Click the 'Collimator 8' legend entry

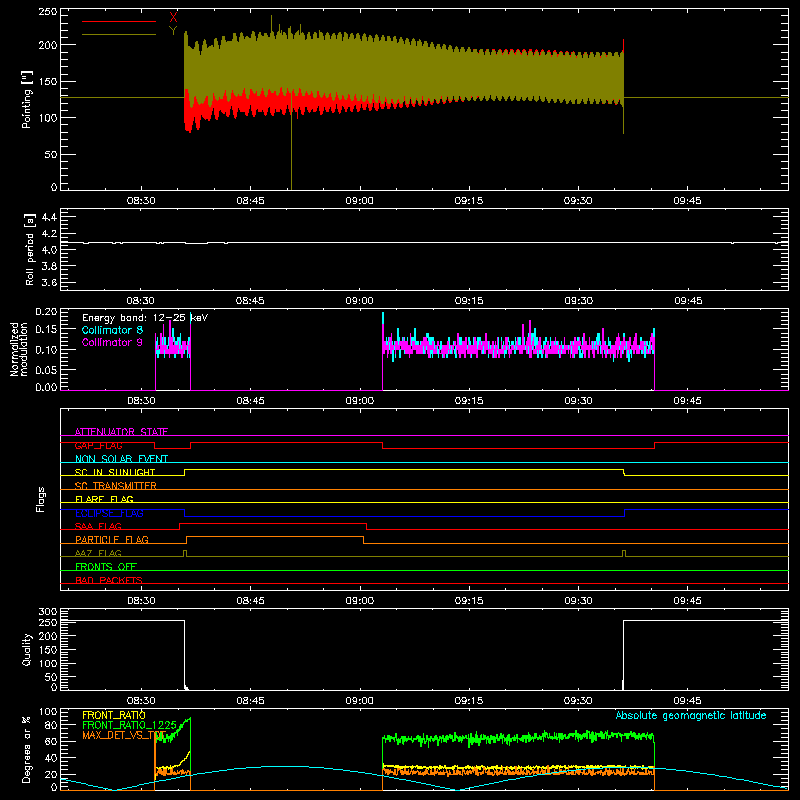tap(112, 330)
